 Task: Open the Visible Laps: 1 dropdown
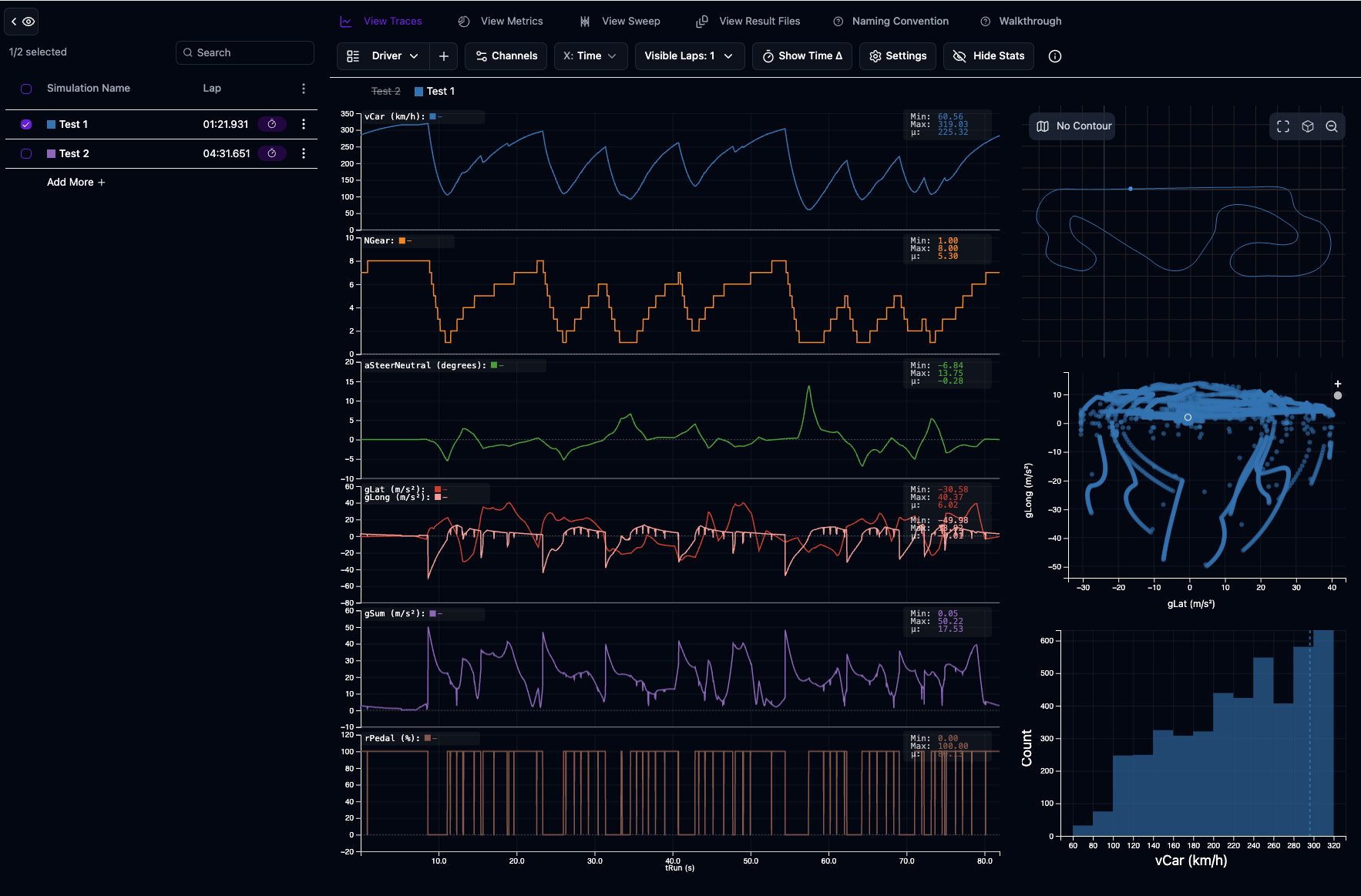(689, 56)
